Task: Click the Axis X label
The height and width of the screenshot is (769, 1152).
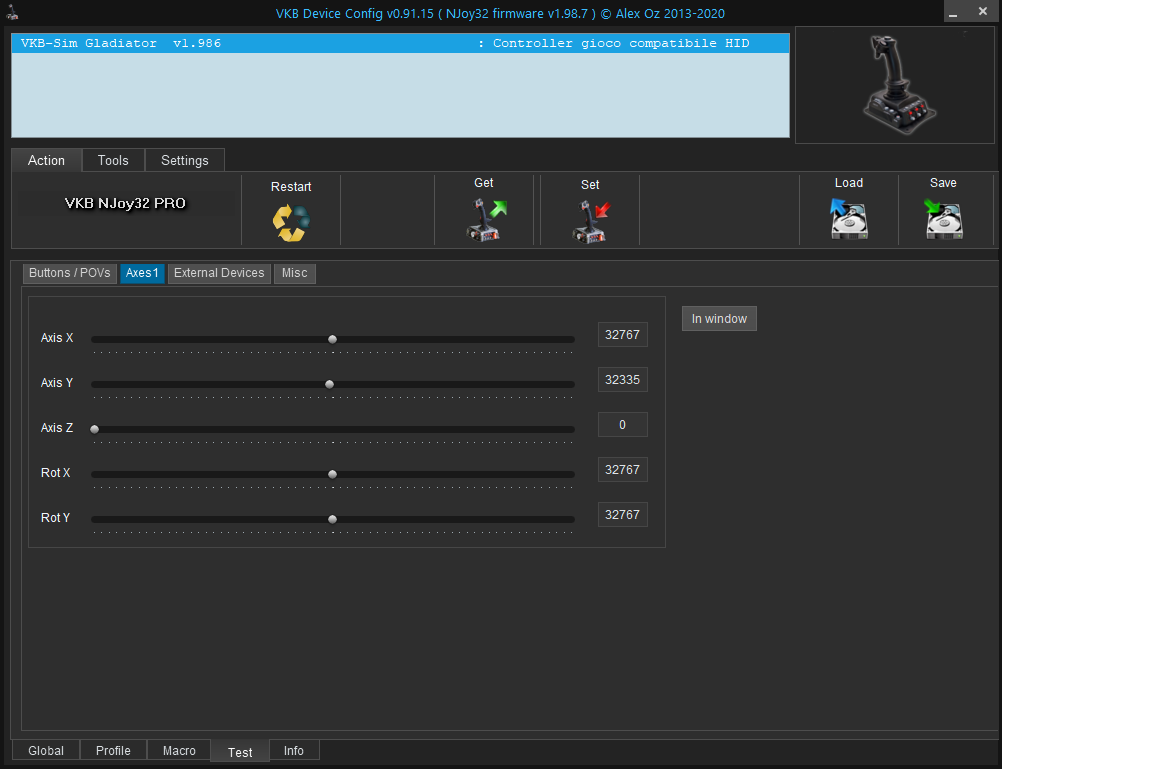Action: tap(57, 338)
